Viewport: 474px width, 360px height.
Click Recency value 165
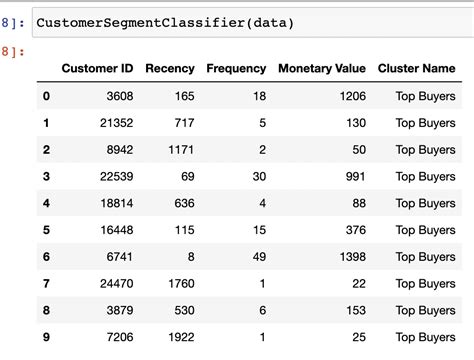point(185,96)
